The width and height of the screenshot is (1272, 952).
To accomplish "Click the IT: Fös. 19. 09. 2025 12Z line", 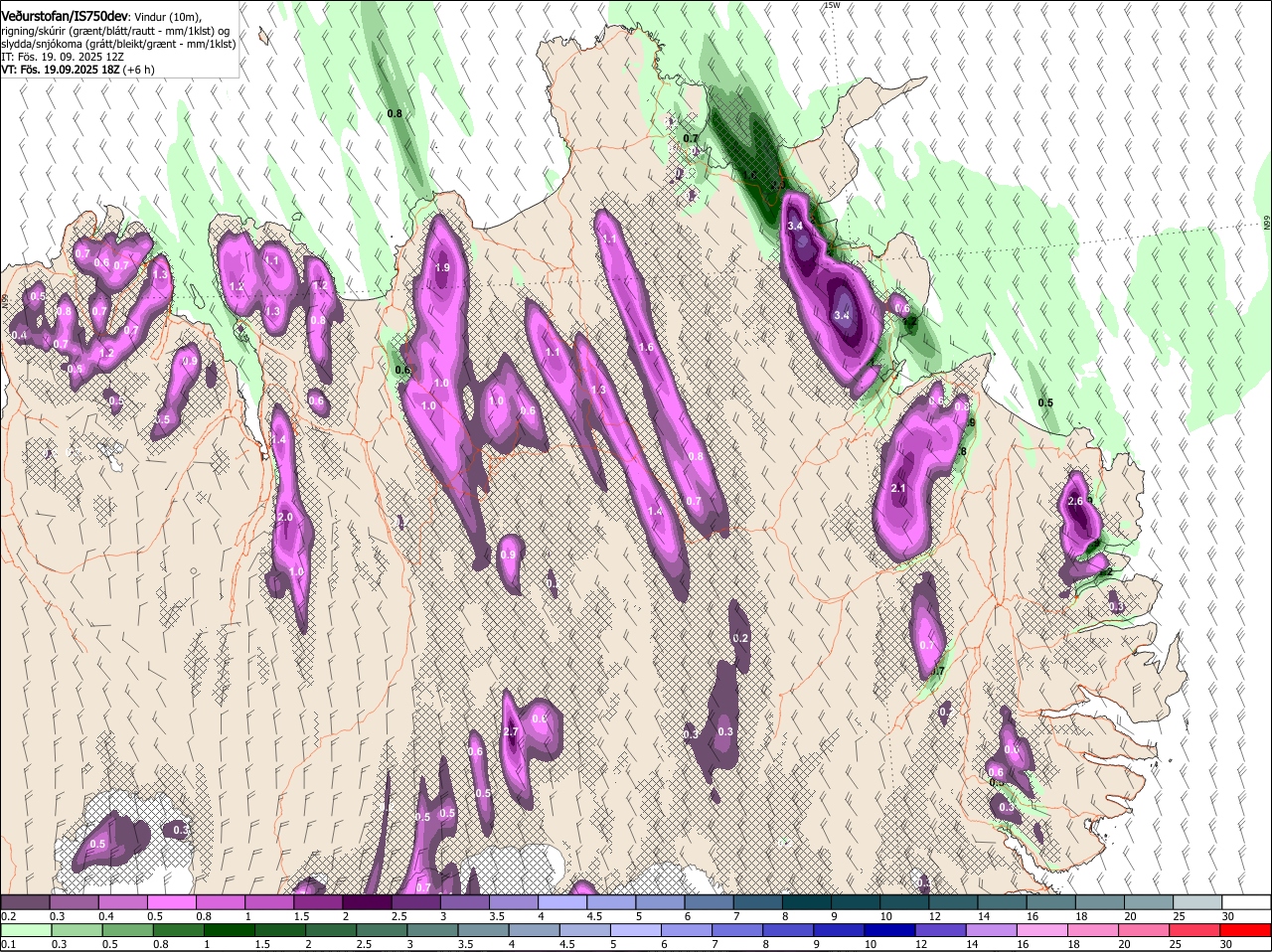I will click(x=63, y=57).
